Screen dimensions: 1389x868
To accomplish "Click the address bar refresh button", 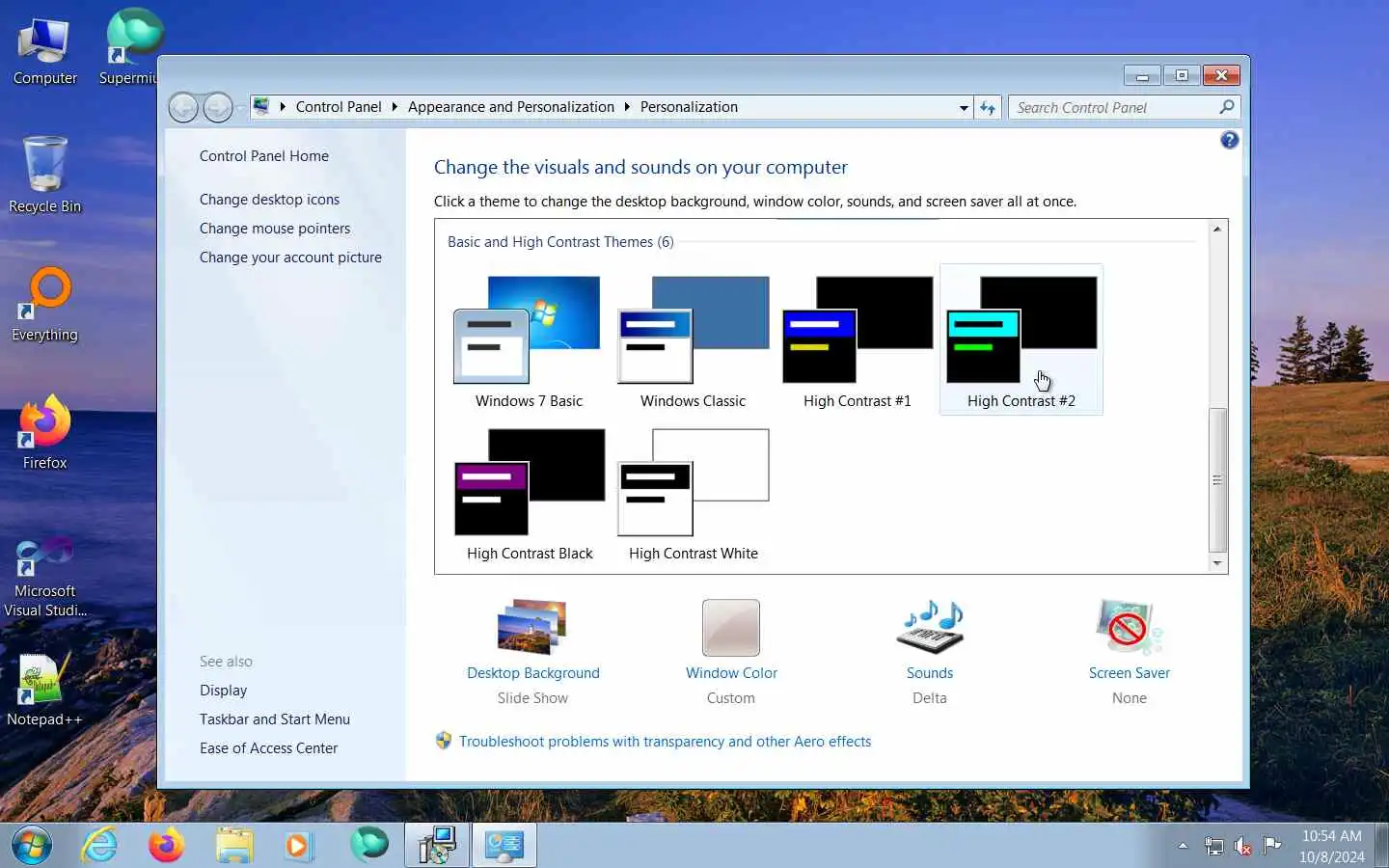I will click(988, 108).
